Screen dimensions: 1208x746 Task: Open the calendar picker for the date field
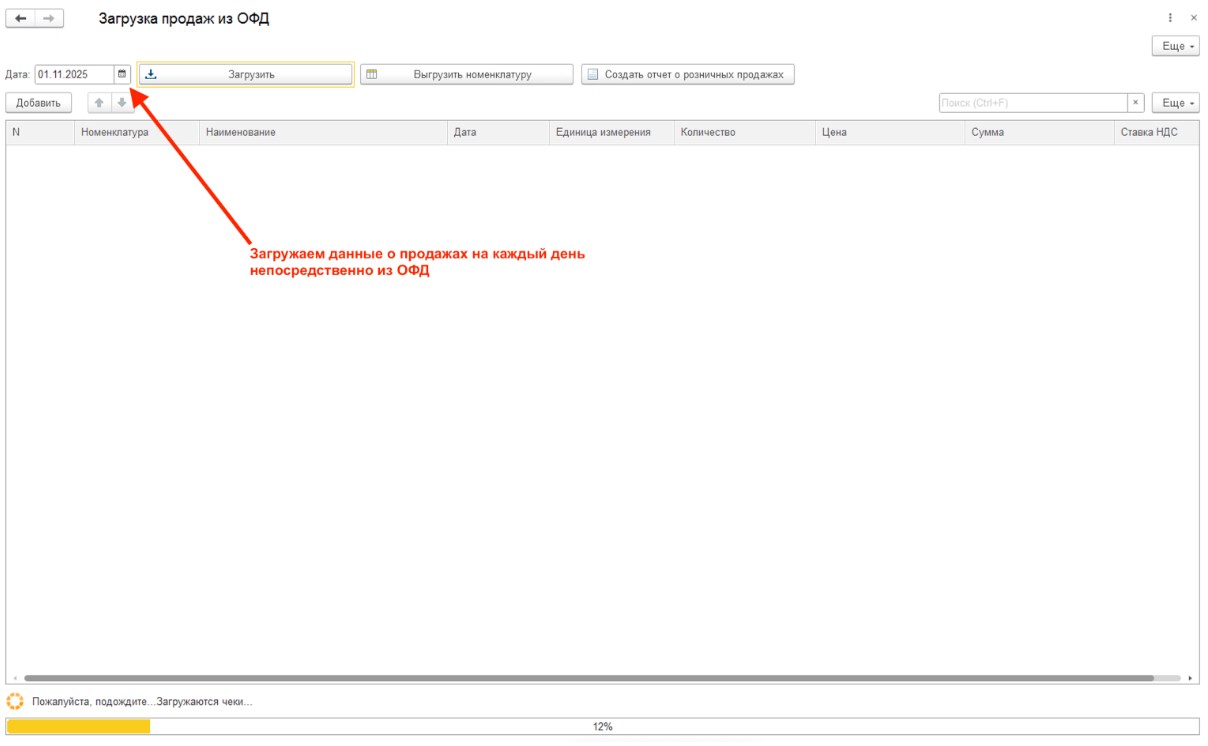122,74
